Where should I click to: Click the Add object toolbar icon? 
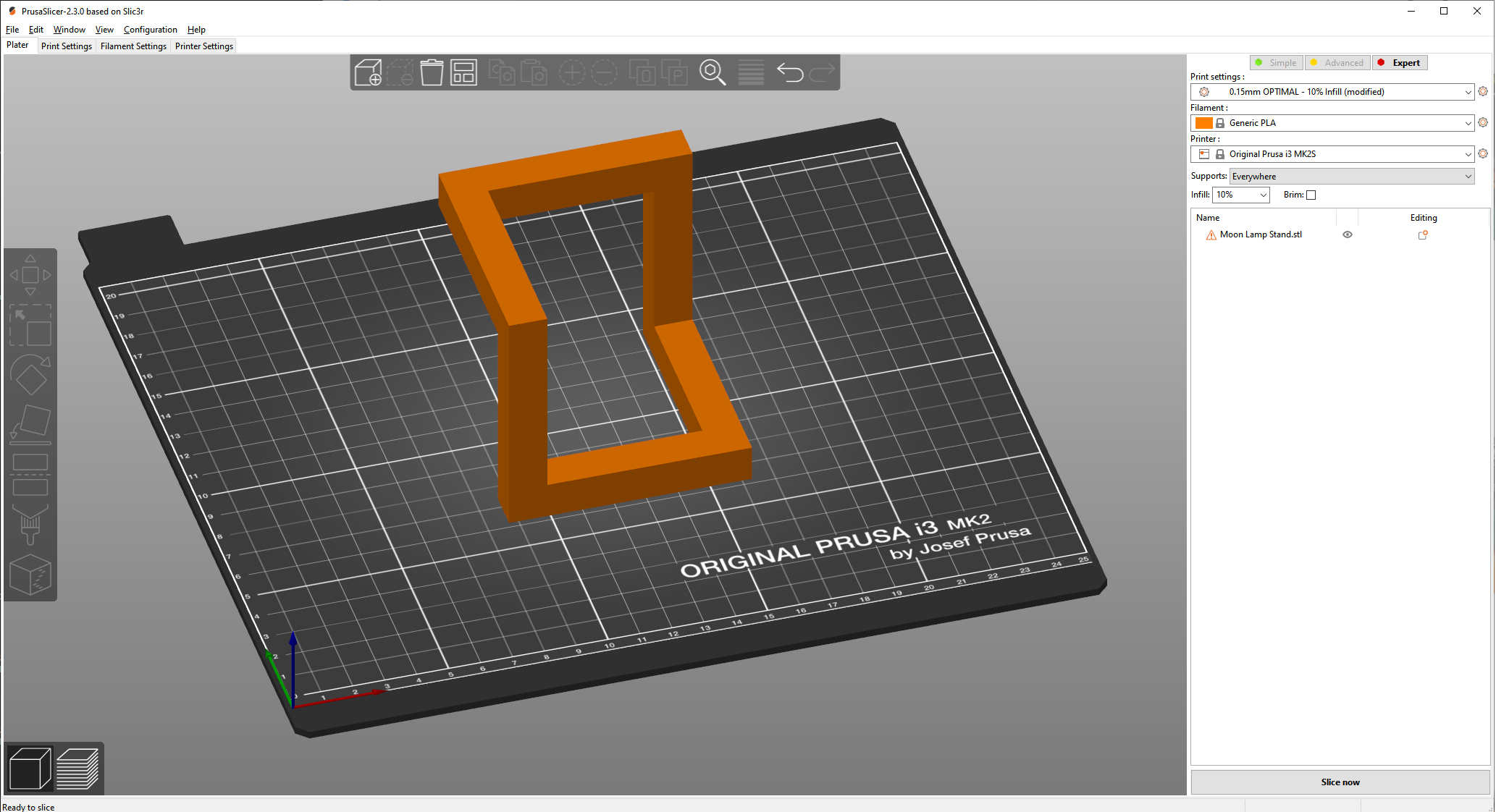(x=368, y=72)
